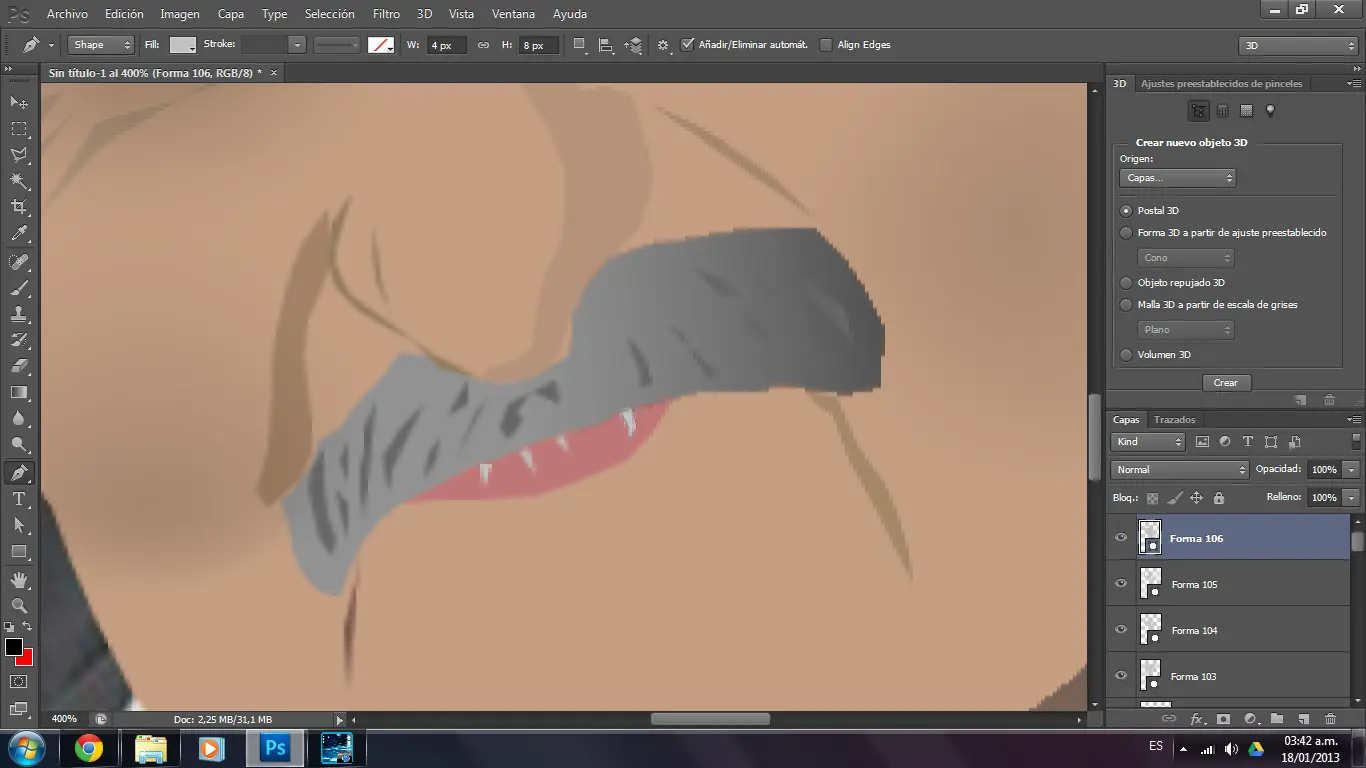Select the Blur tool
The height and width of the screenshot is (768, 1366).
click(x=19, y=418)
